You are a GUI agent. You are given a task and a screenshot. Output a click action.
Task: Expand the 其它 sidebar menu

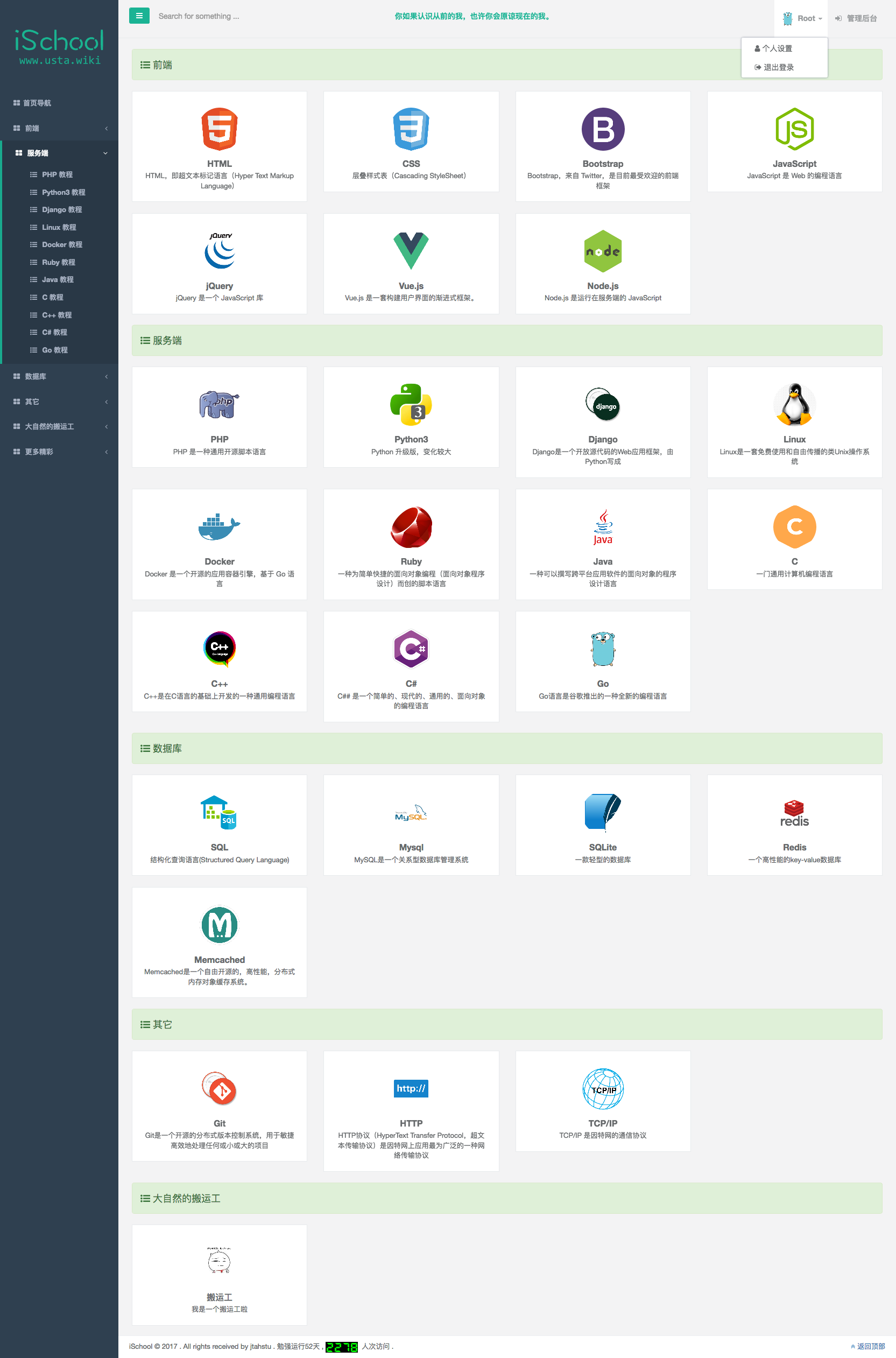click(59, 401)
